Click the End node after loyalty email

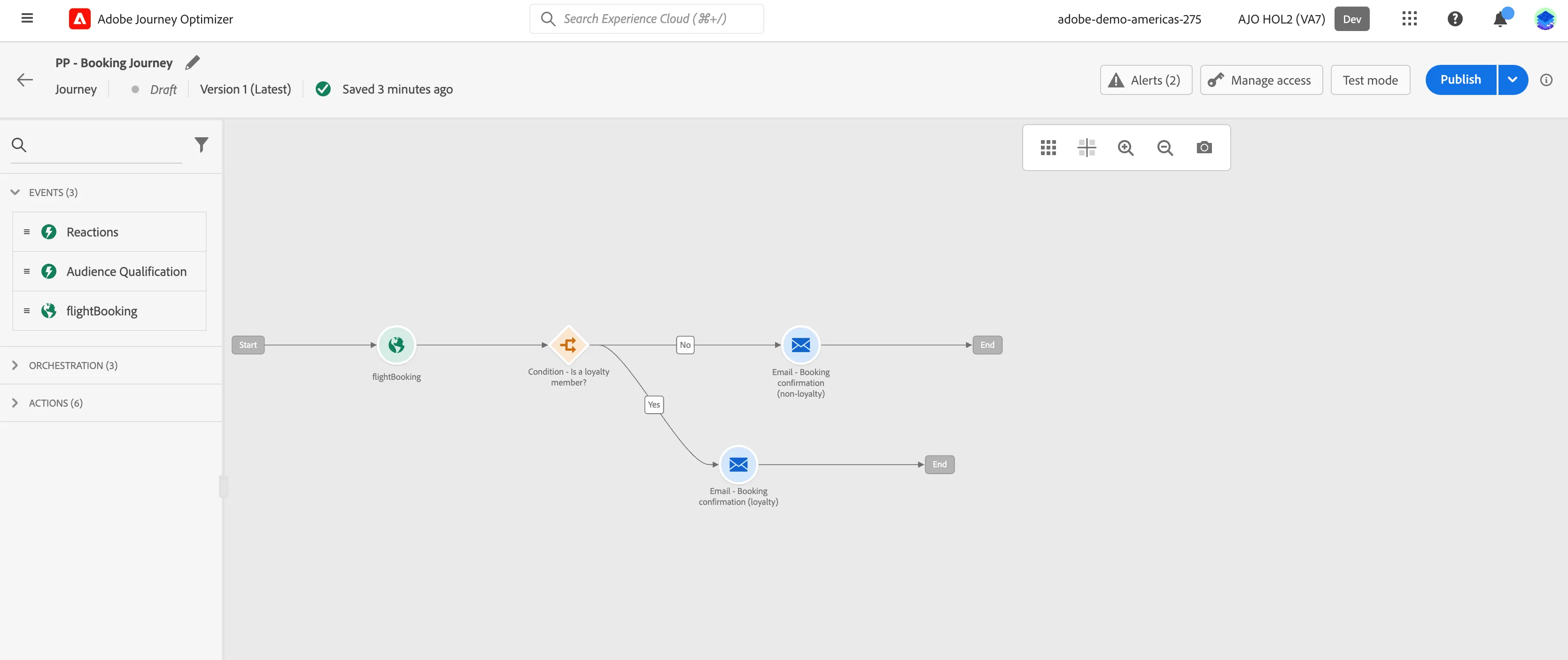point(940,464)
